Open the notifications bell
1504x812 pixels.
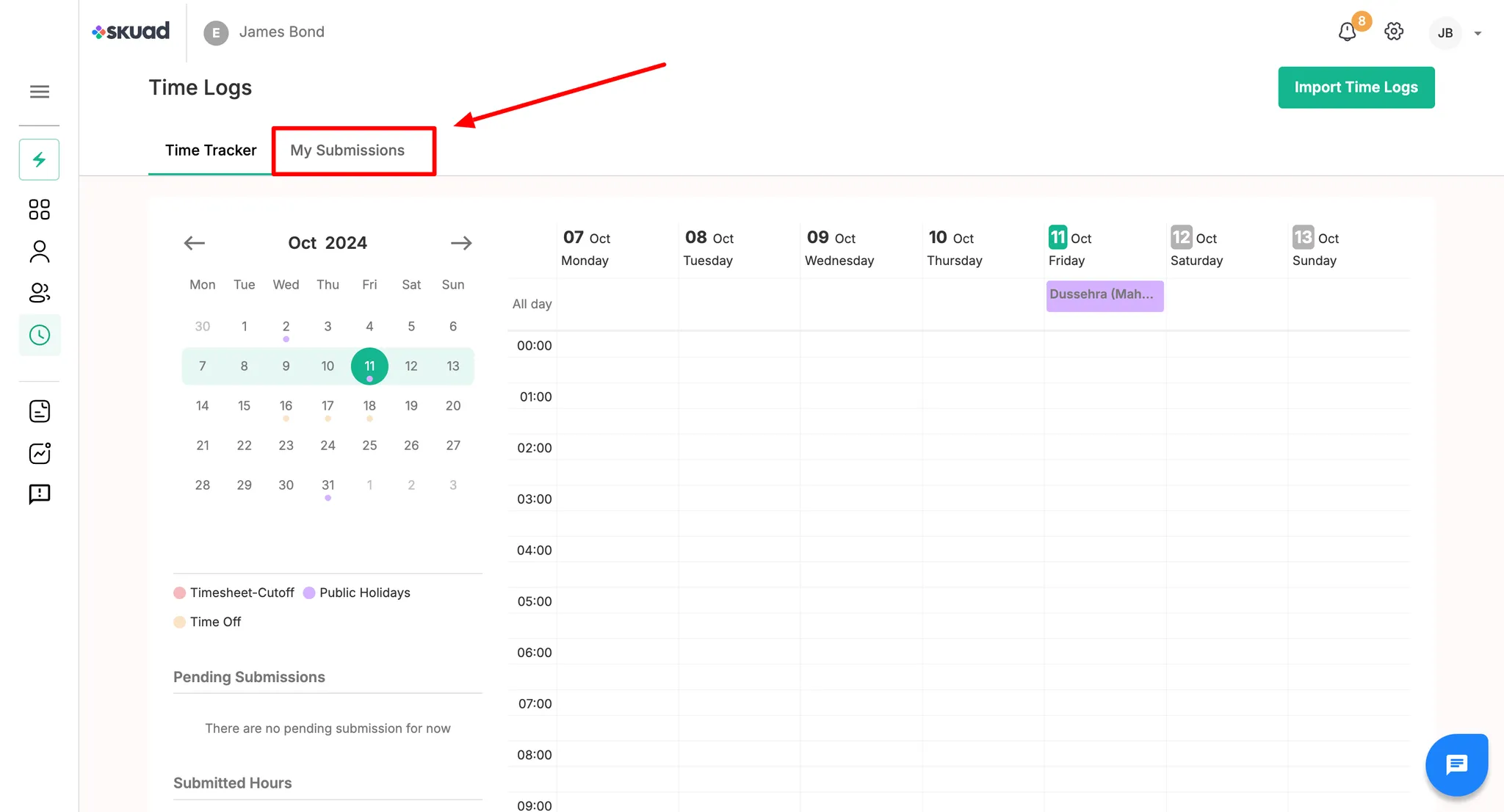pos(1347,32)
